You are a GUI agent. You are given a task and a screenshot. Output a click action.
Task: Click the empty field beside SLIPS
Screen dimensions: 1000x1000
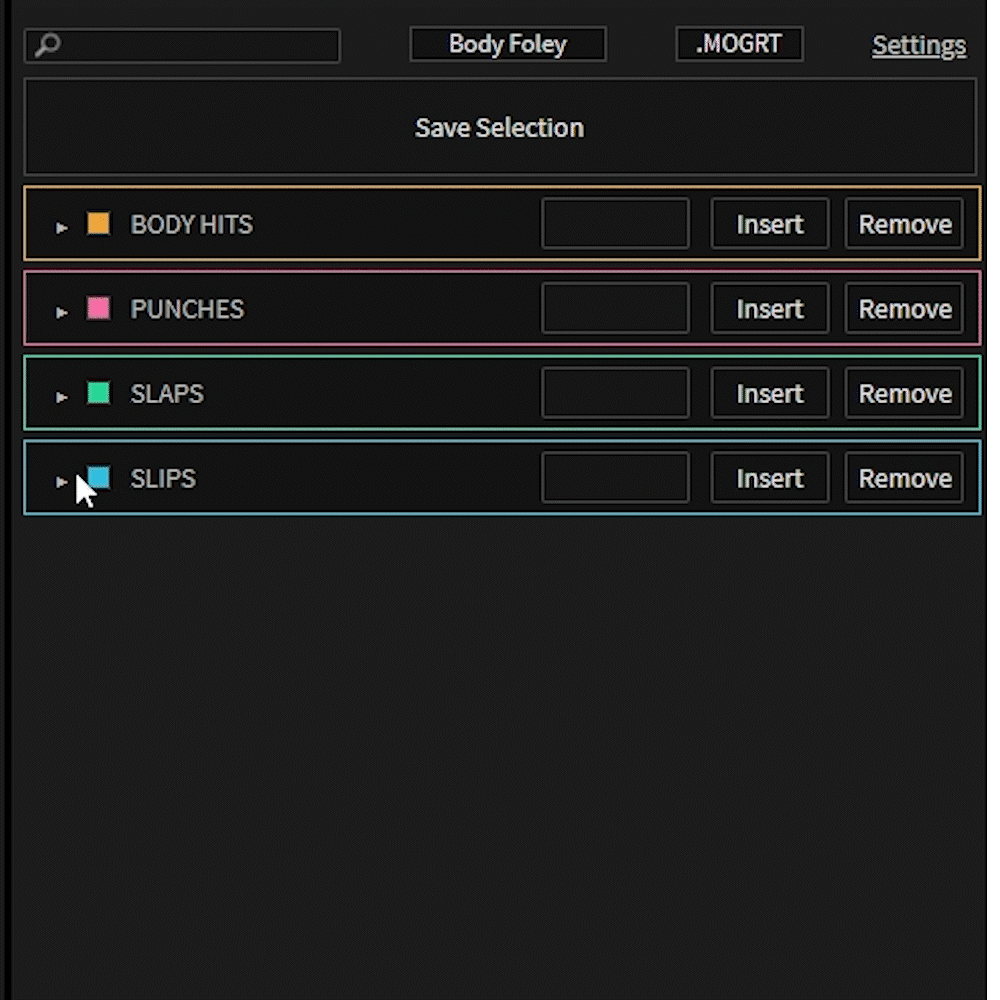615,478
